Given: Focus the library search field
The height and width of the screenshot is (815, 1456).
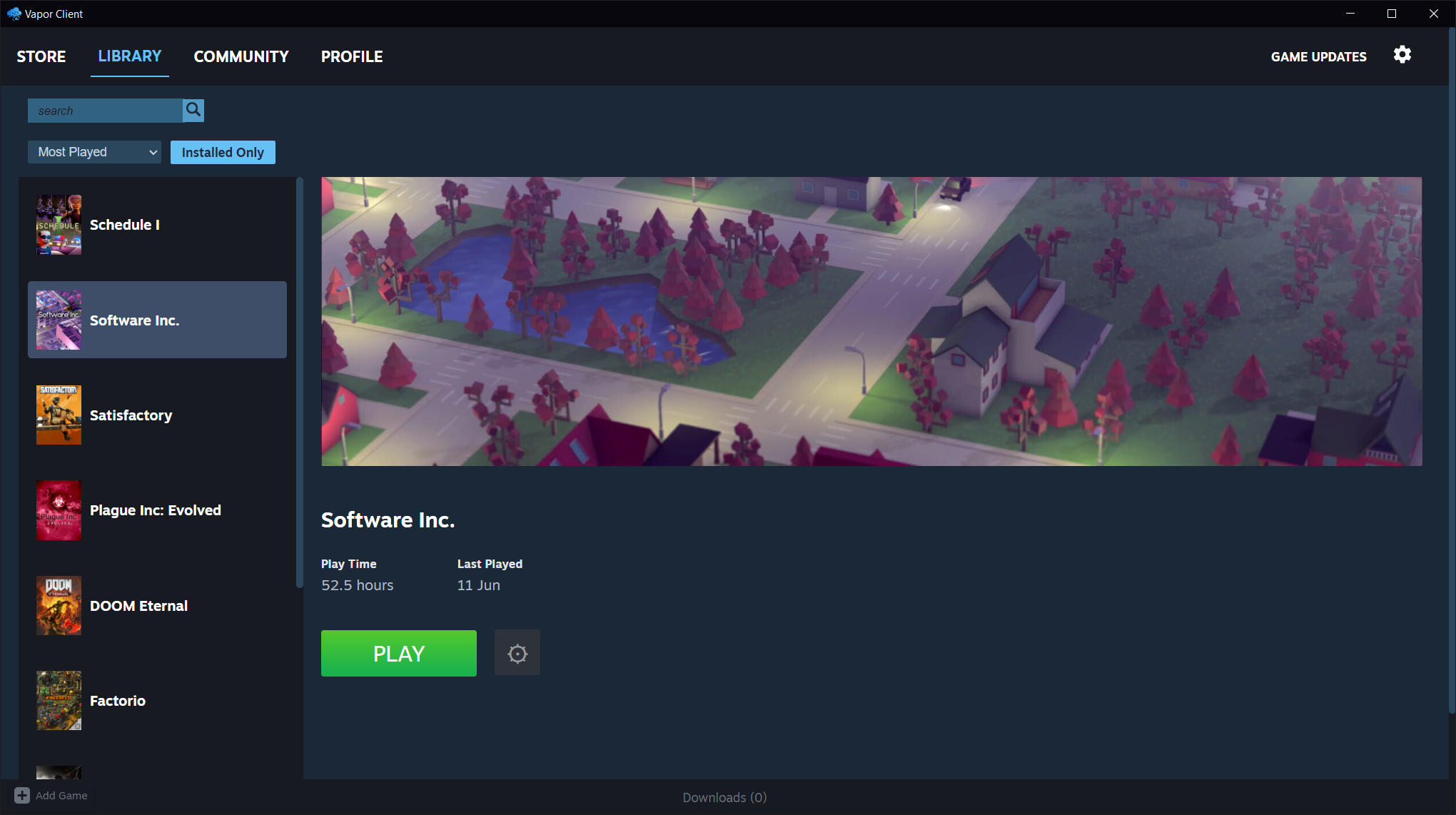Looking at the screenshot, I should 105,111.
